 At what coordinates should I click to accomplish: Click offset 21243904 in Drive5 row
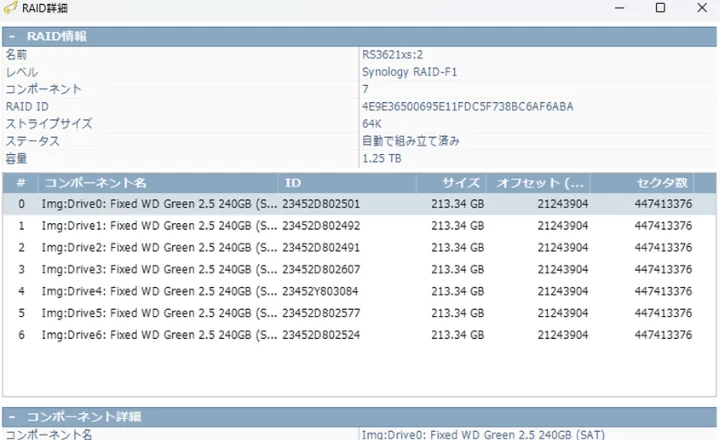(562, 313)
